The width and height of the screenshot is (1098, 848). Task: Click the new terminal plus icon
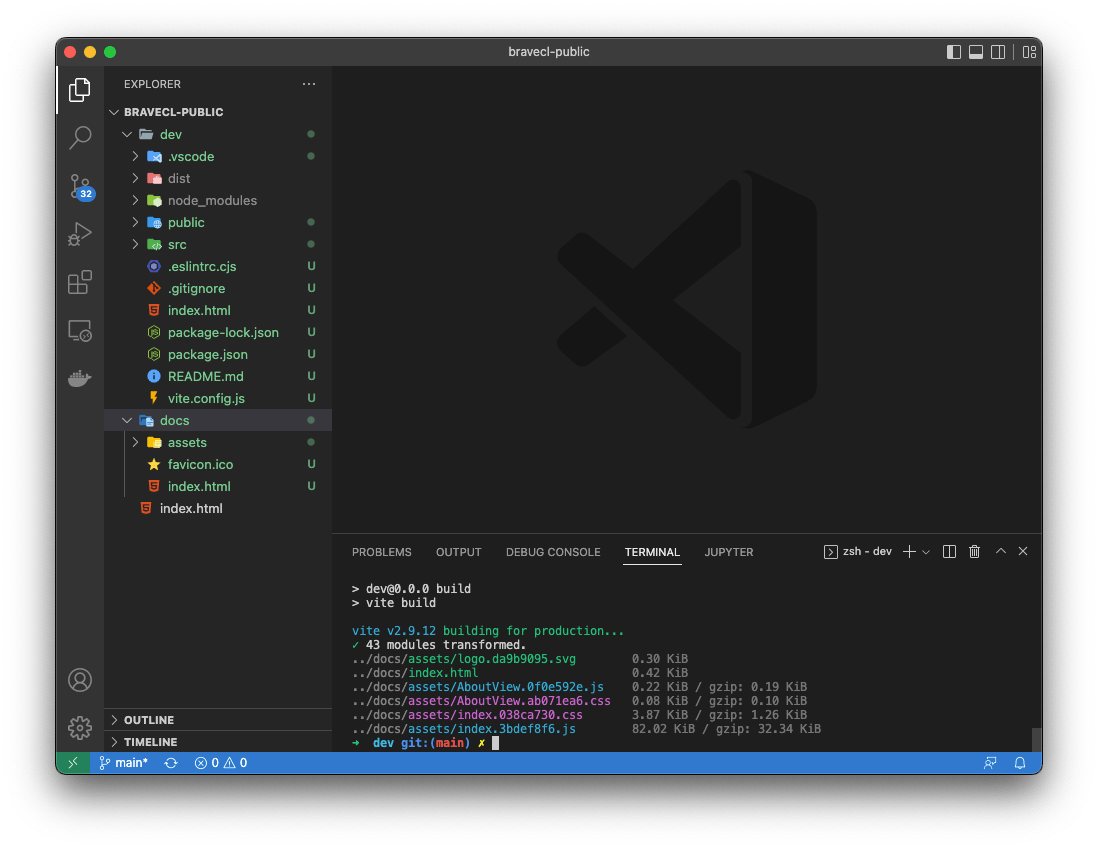tap(909, 552)
